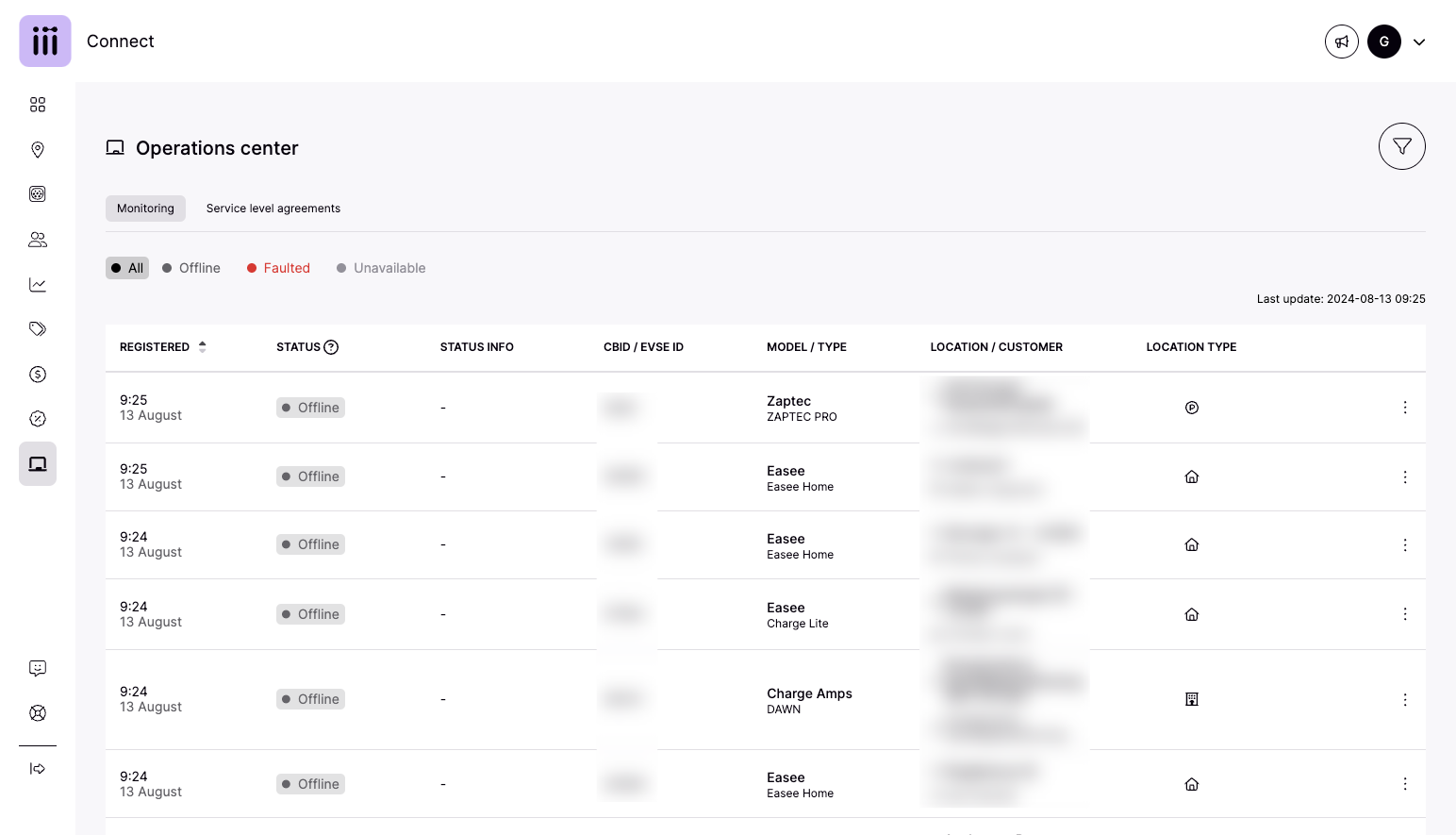The image size is (1456, 835).
Task: Open row actions for Charge Amps DAWN
Action: [1405, 700]
